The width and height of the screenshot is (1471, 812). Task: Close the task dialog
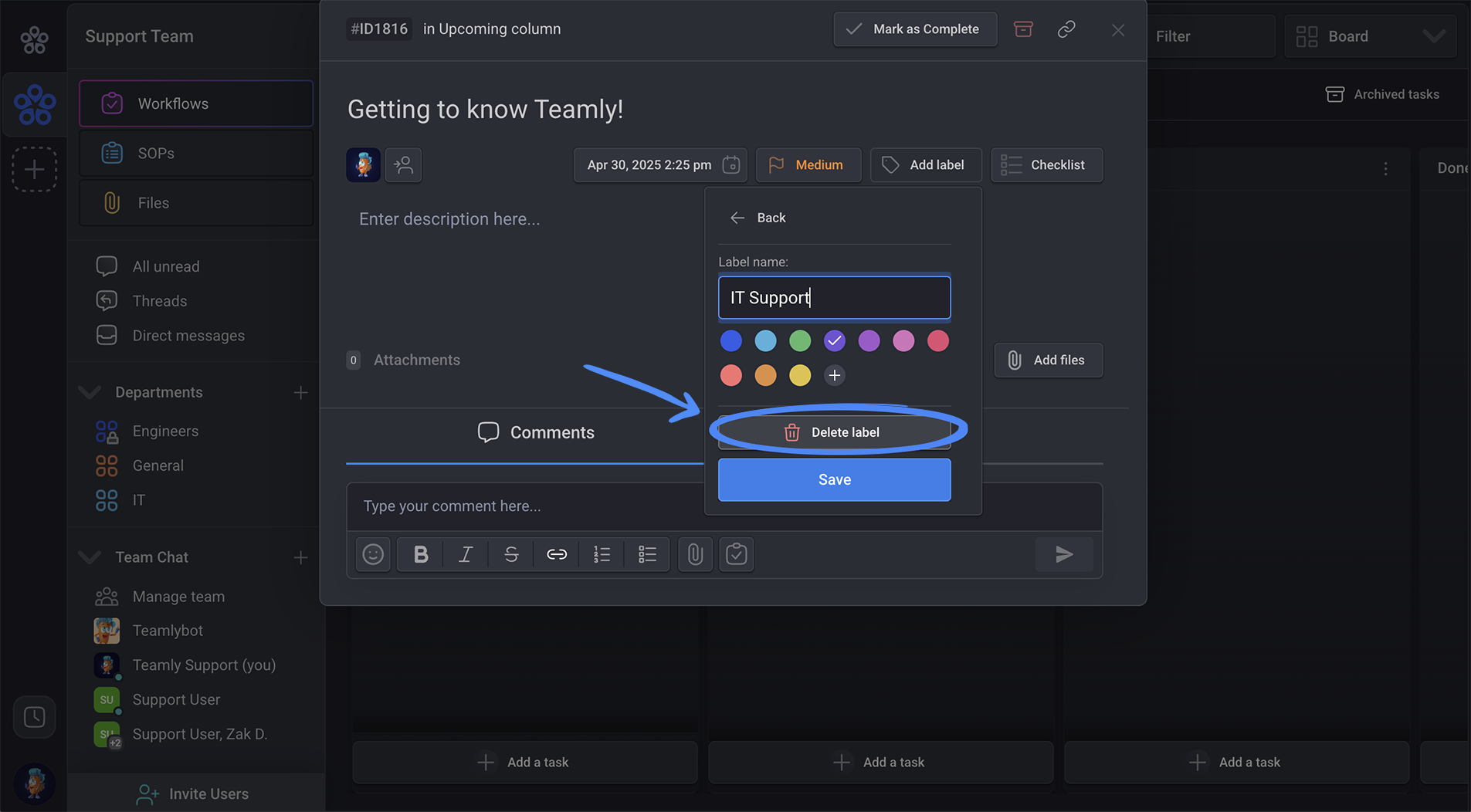1118,30
